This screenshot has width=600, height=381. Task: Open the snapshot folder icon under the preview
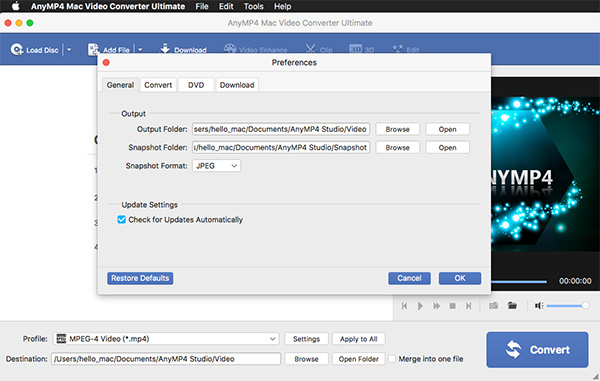(x=512, y=305)
